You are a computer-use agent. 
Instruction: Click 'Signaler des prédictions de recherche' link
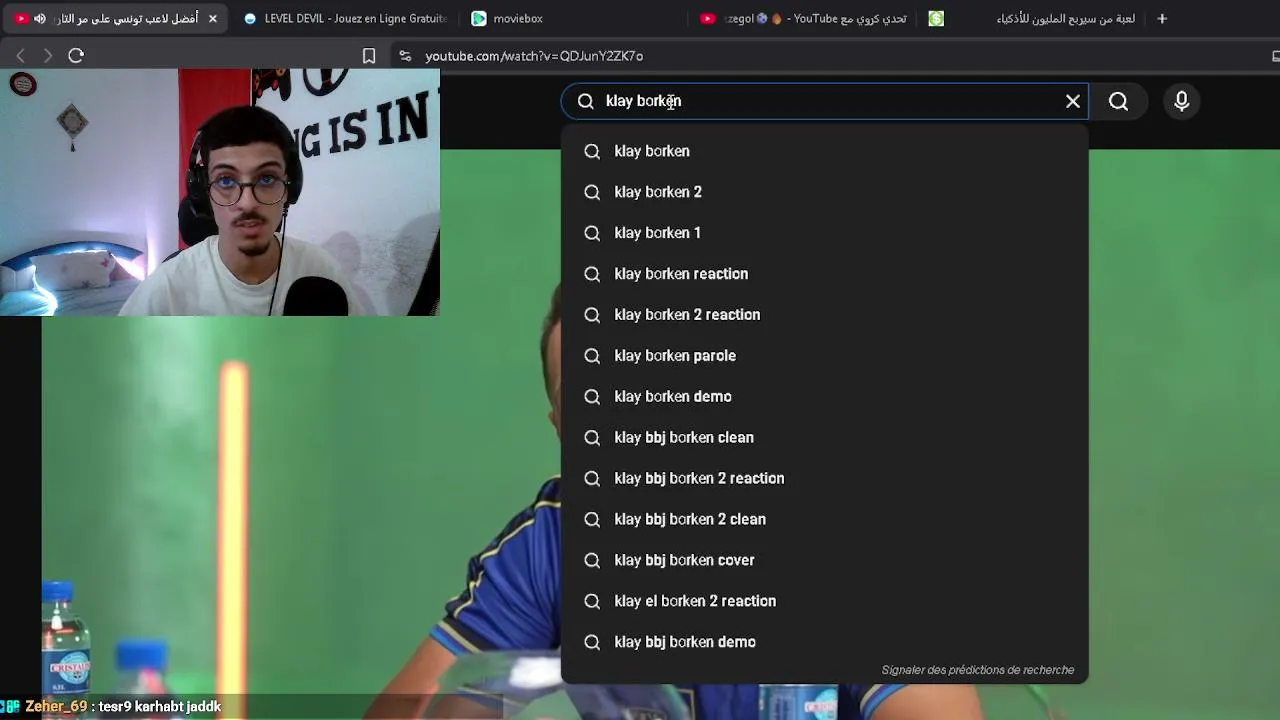pos(977,670)
